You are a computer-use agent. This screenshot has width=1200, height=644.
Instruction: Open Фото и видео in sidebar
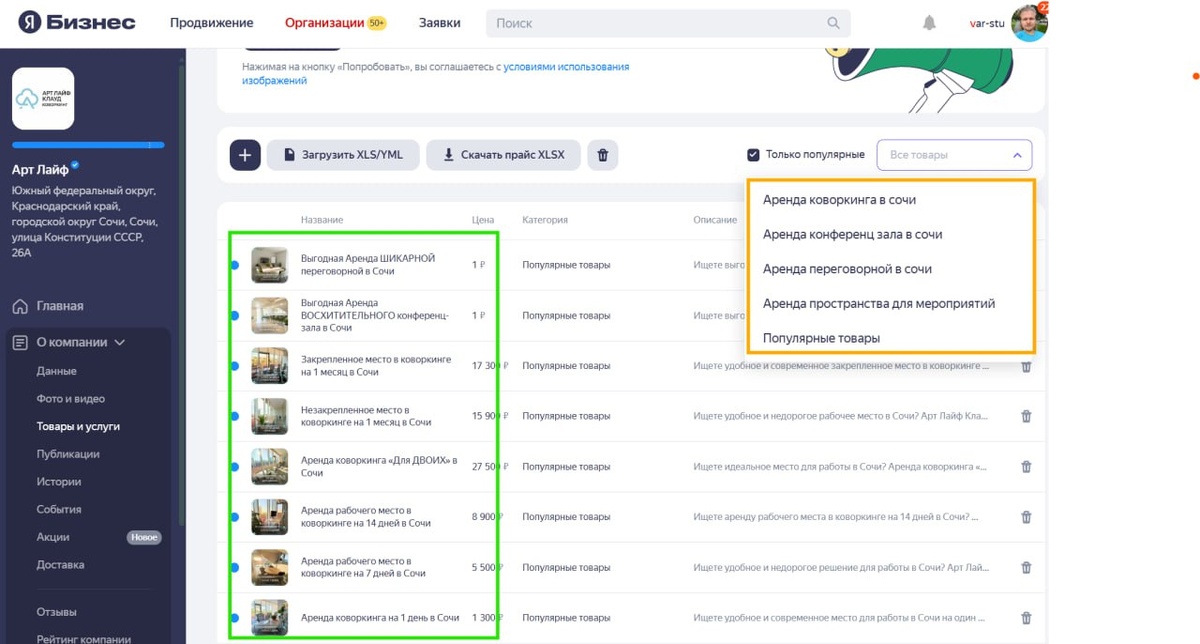coord(71,399)
